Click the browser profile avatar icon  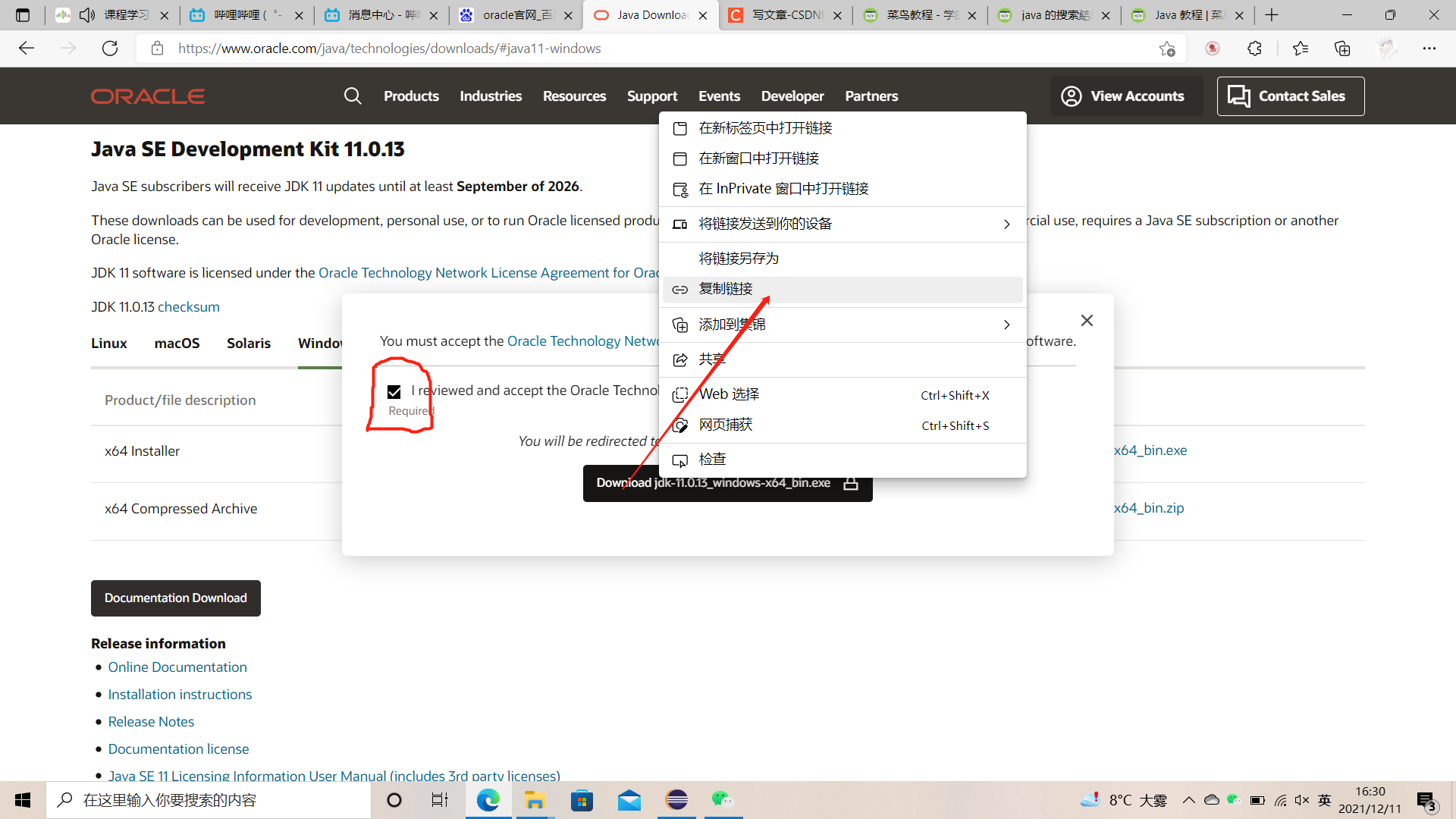click(1387, 48)
